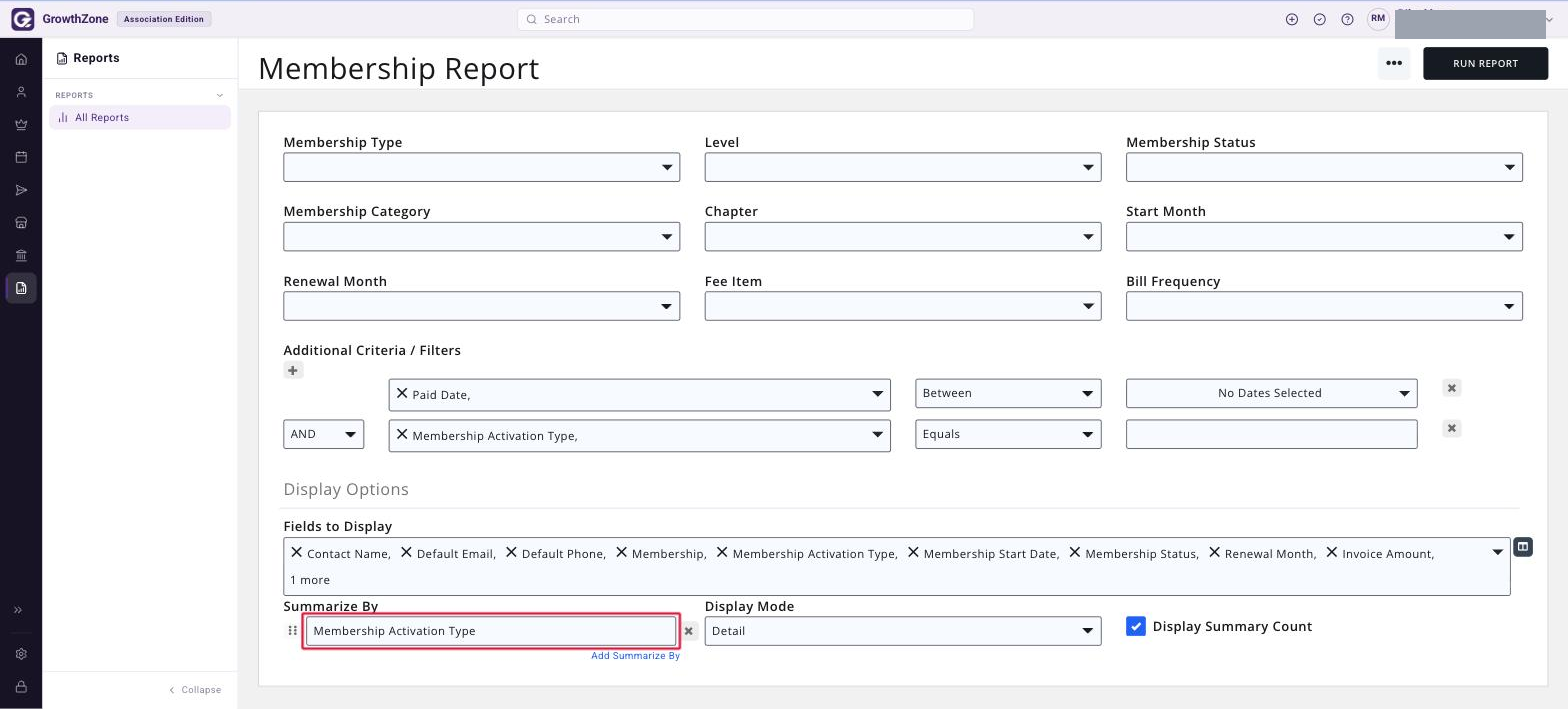Click the Add Summarize By link
Viewport: 1568px width, 709px height.
[635, 656]
